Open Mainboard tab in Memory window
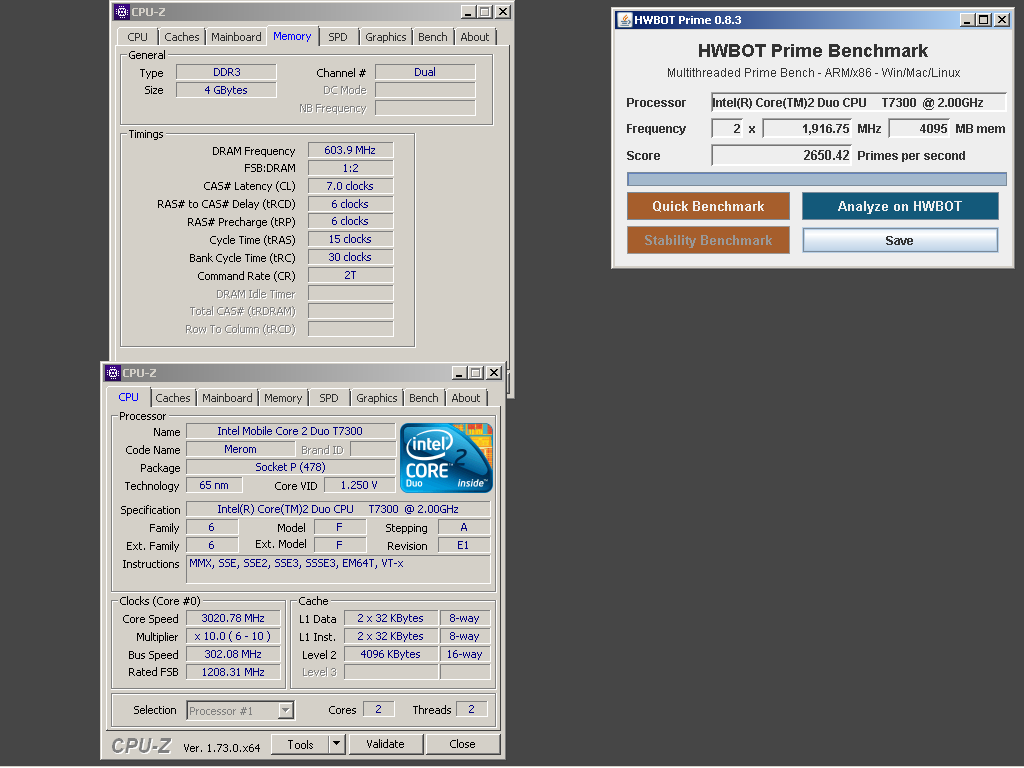This screenshot has width=1024, height=768. click(236, 37)
